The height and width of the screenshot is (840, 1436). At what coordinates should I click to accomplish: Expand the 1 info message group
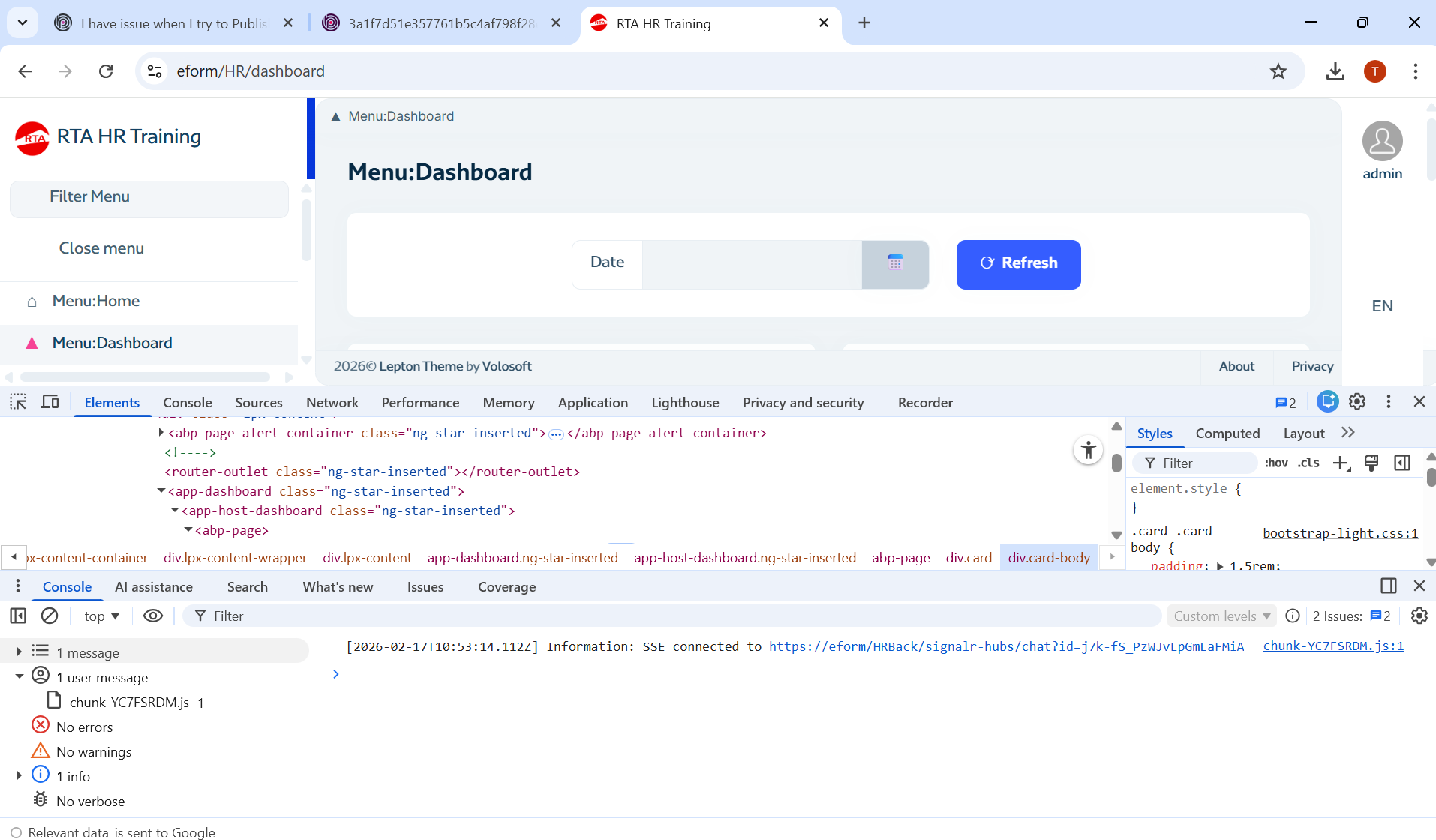[x=20, y=776]
